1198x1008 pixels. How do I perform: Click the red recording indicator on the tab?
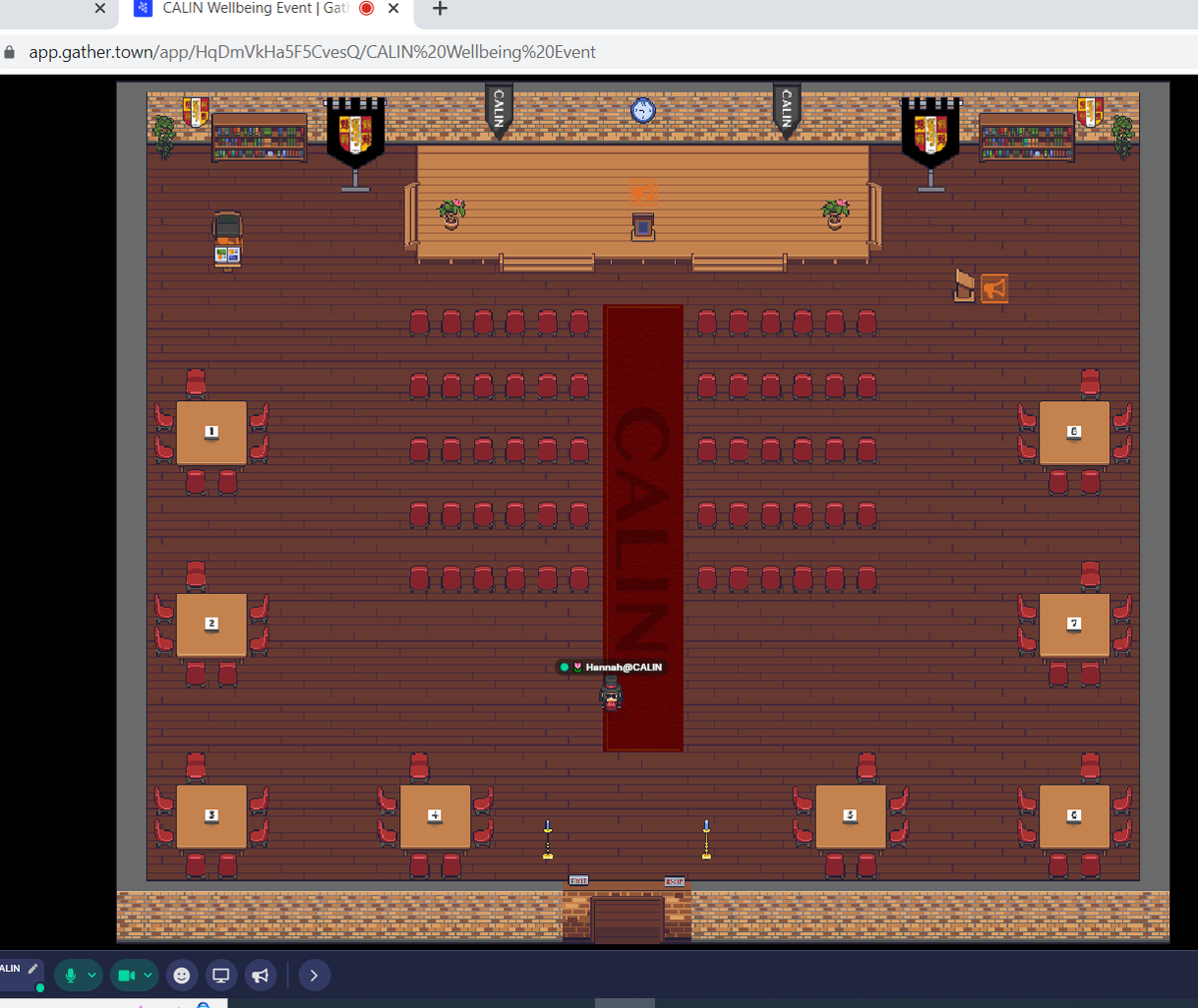(x=366, y=8)
